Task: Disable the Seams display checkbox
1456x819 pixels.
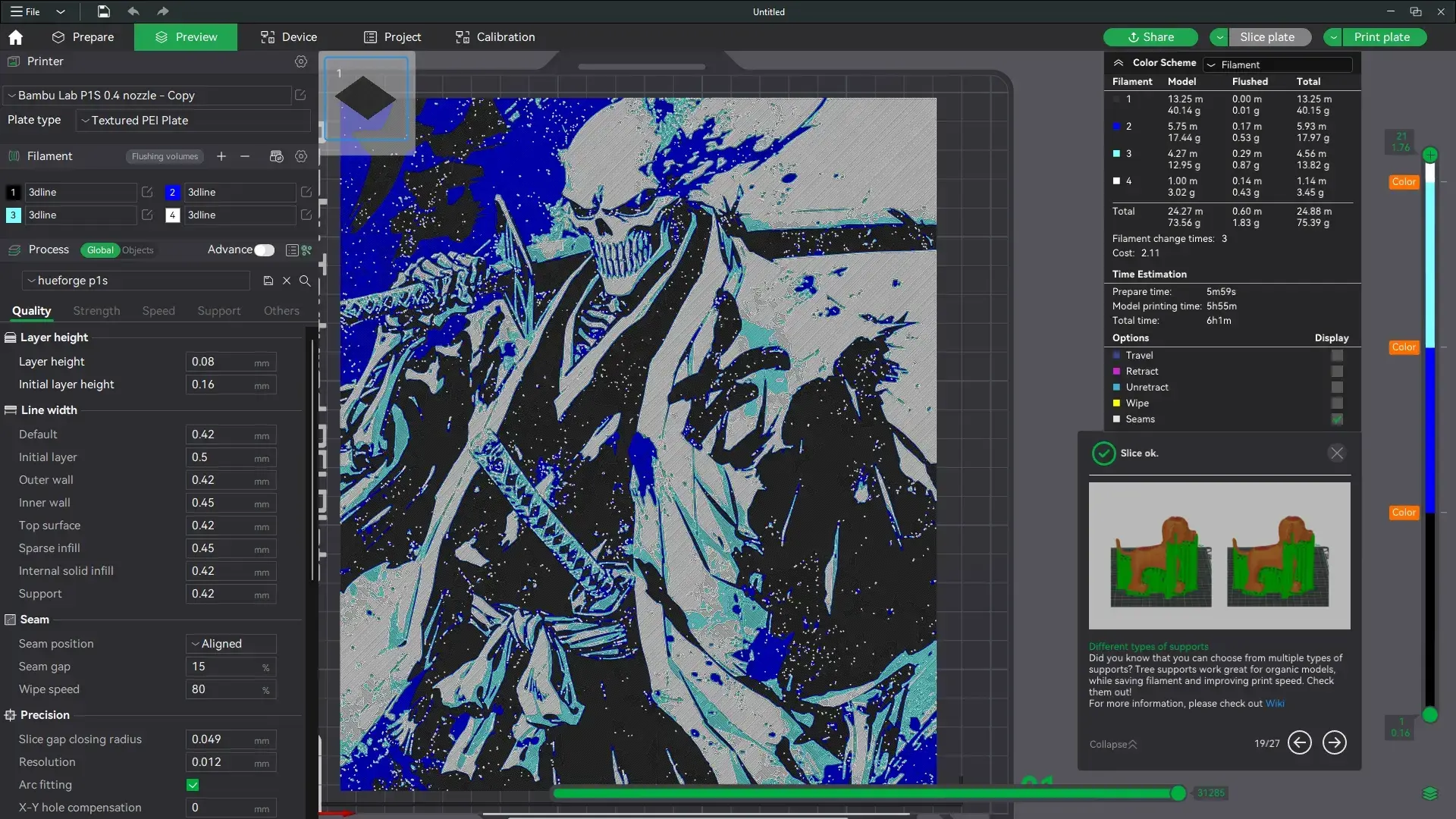Action: [x=1337, y=419]
